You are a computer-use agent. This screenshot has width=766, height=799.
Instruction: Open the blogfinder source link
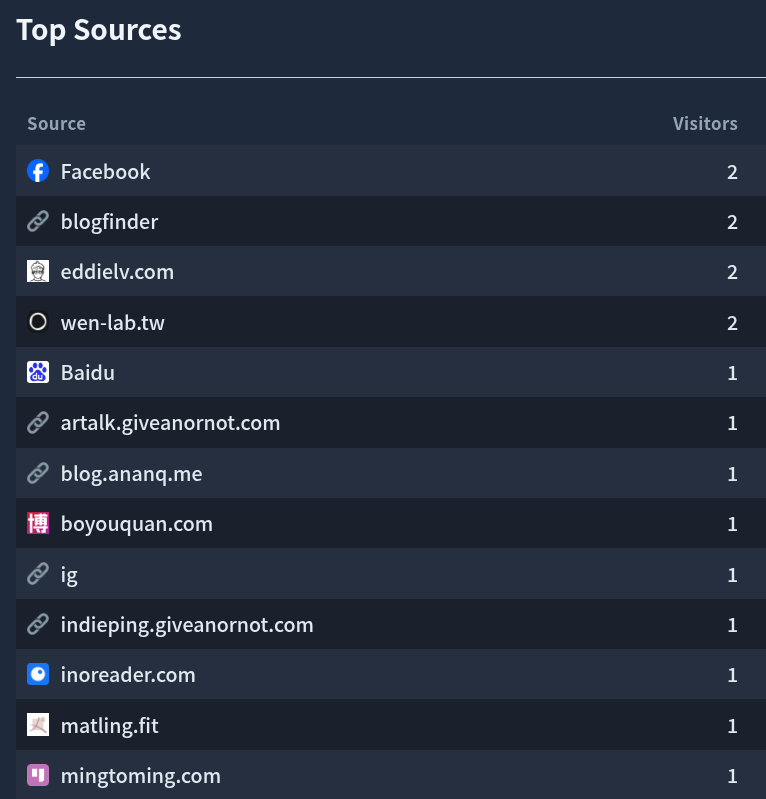point(109,222)
